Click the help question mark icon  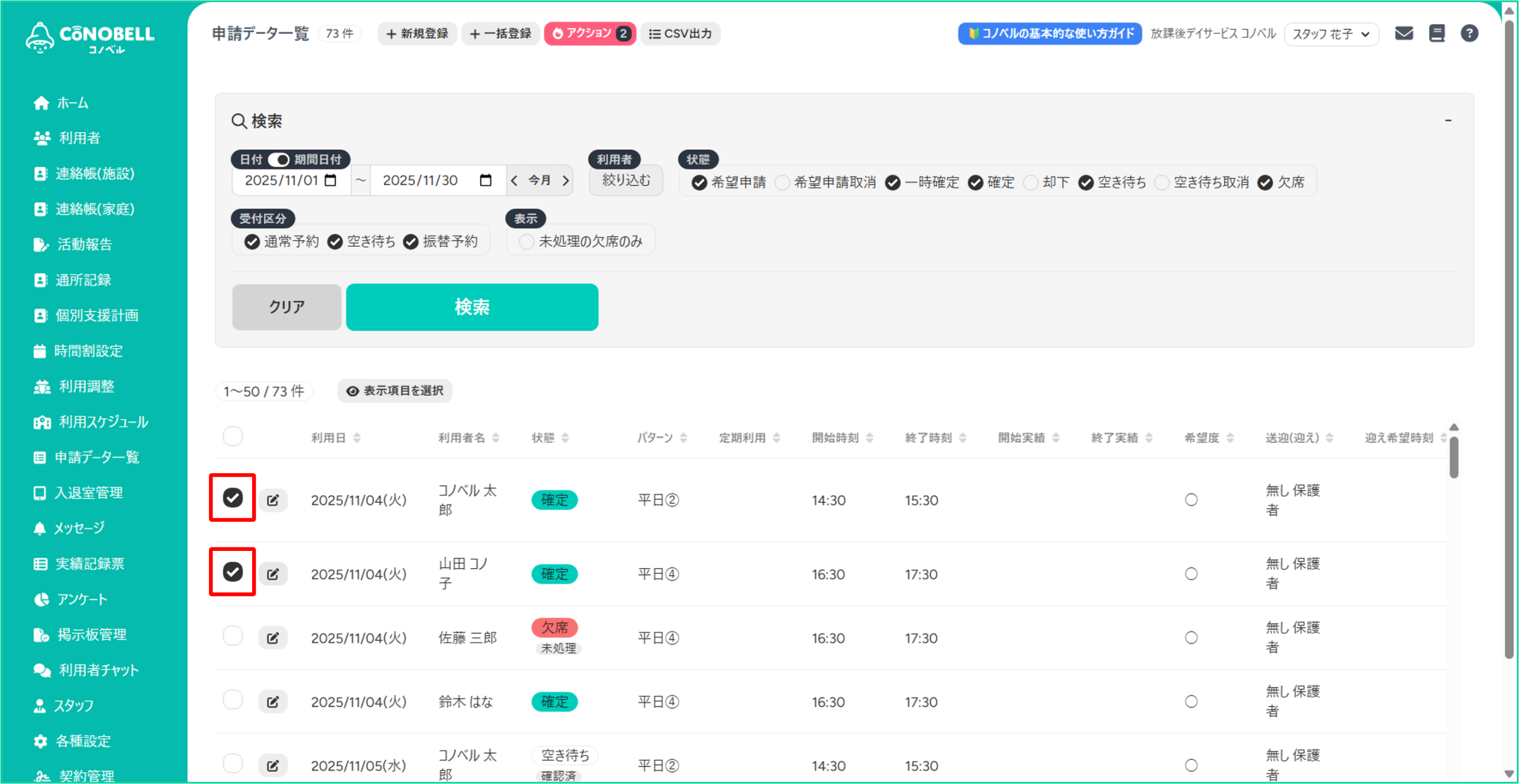click(x=1469, y=33)
